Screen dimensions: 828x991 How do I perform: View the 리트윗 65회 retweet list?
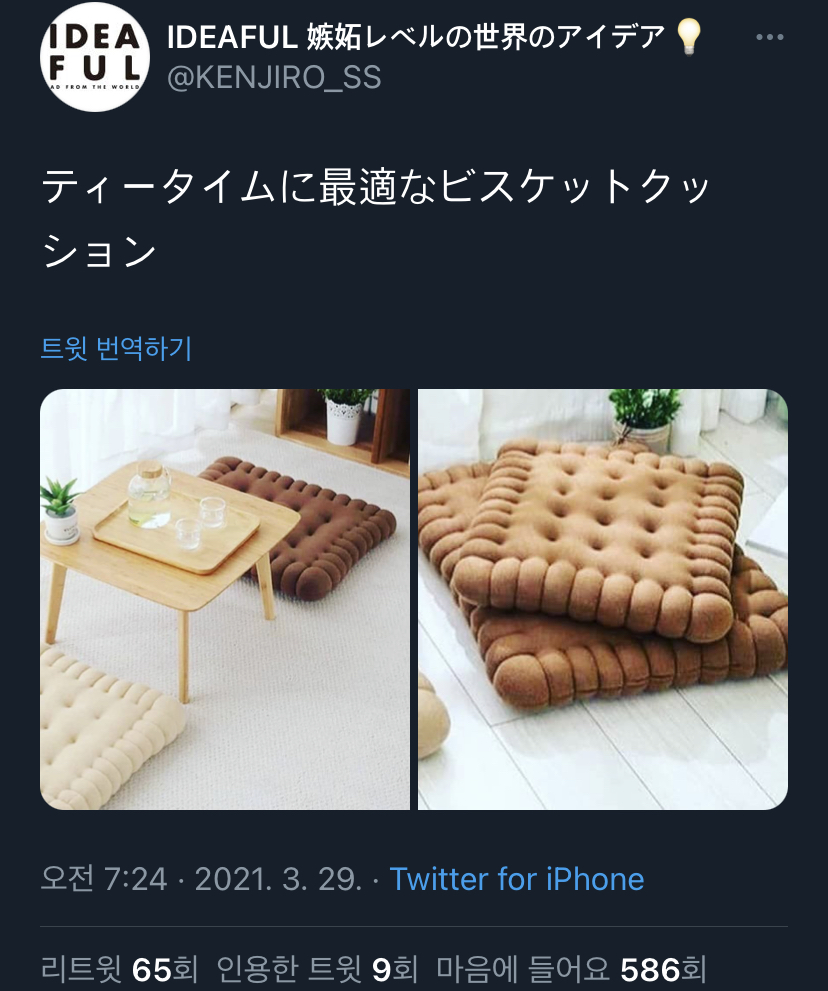coord(119,969)
